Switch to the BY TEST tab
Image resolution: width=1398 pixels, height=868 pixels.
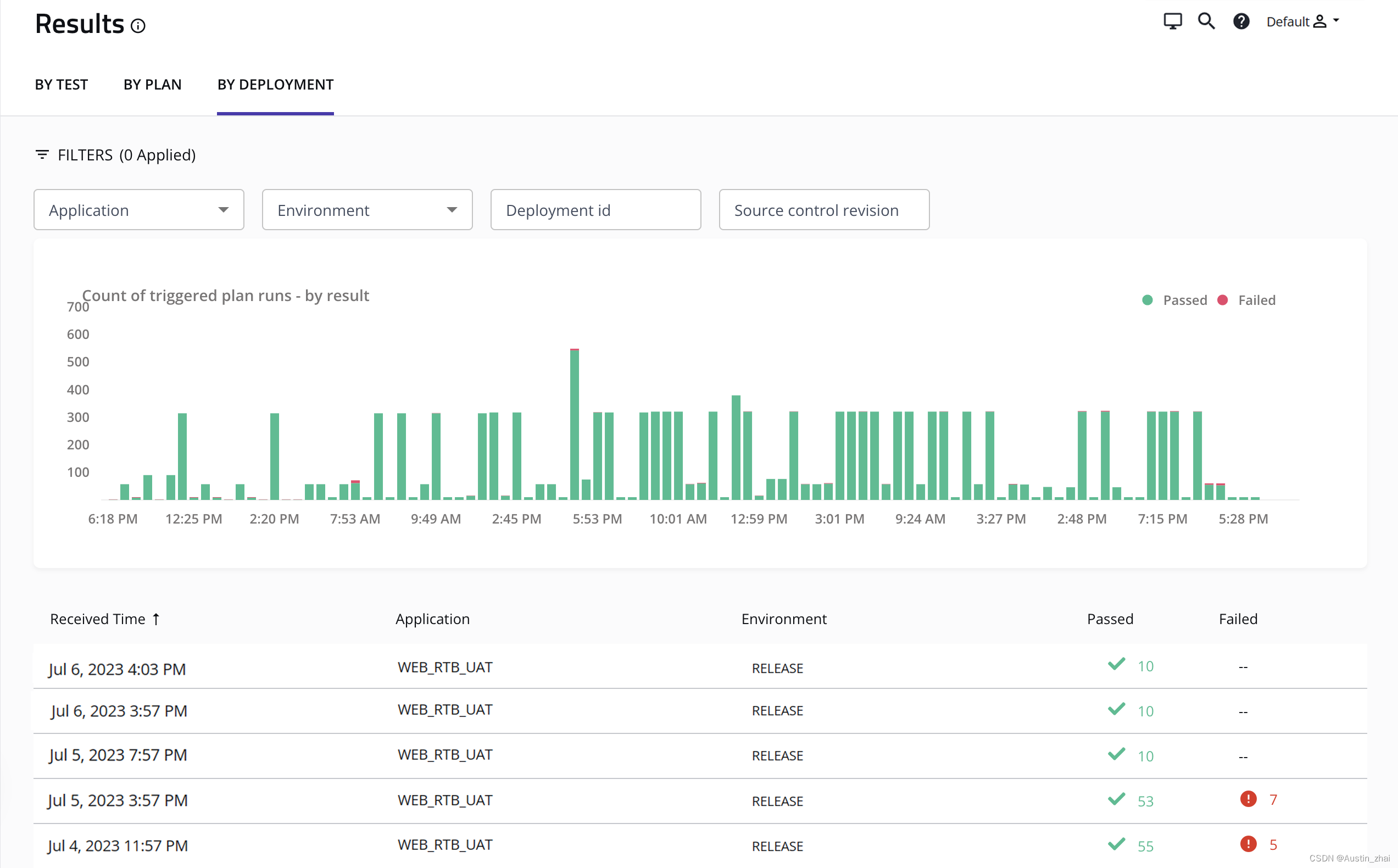[61, 84]
